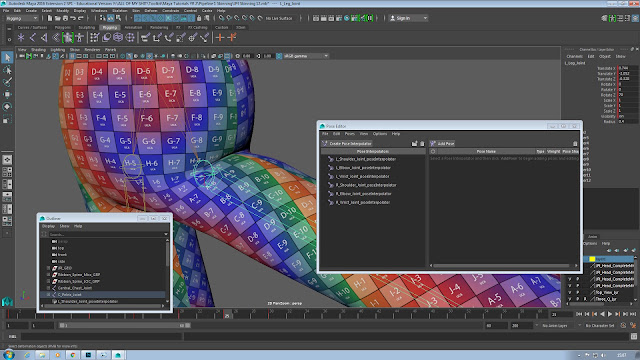Click the Go to Start of playback range button
Screen dimensions: 640x360
click(x=579, y=314)
